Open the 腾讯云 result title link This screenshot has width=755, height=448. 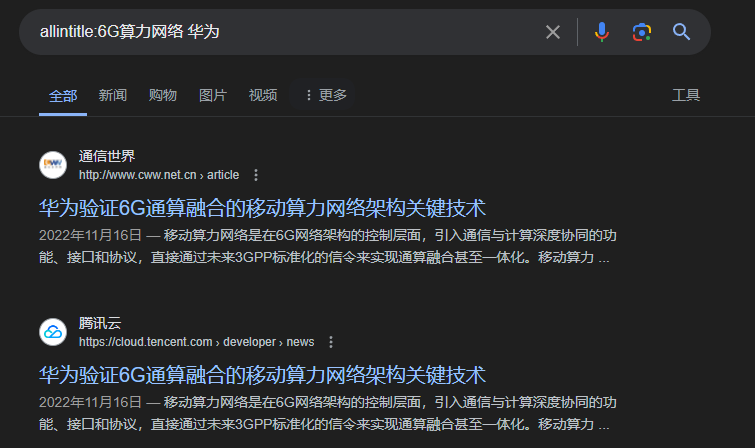tap(262, 375)
